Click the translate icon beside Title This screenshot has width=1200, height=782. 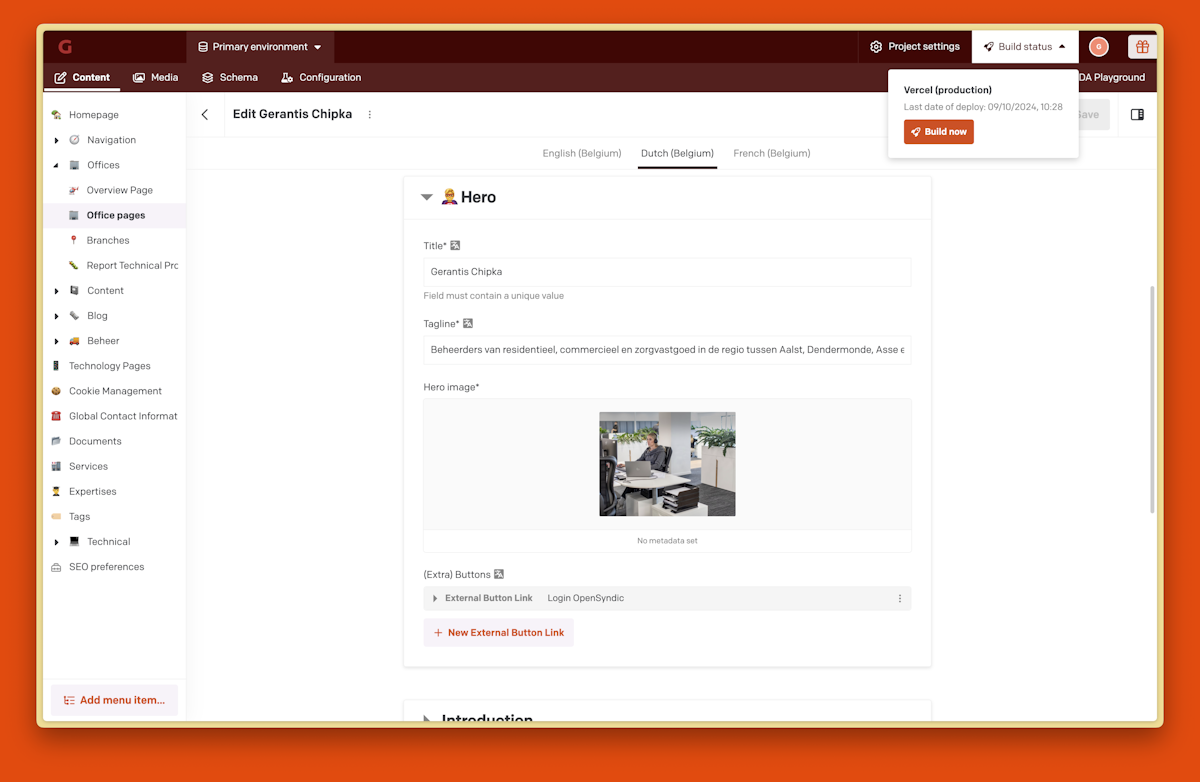tap(455, 245)
